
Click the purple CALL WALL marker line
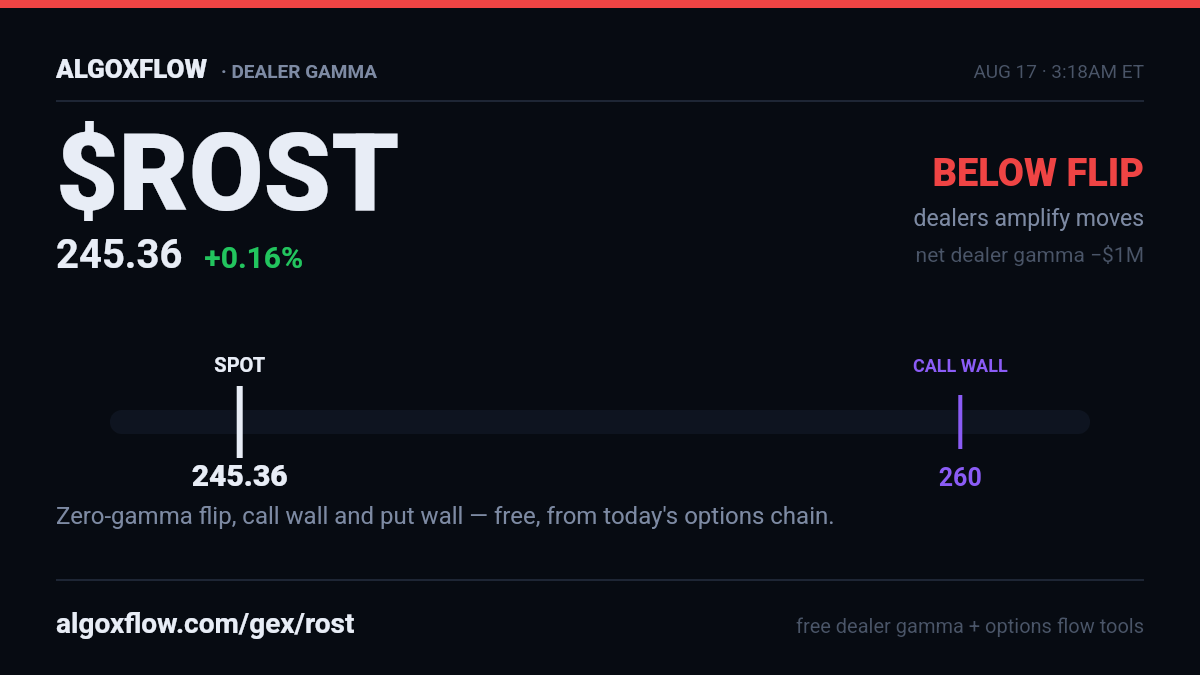point(960,422)
